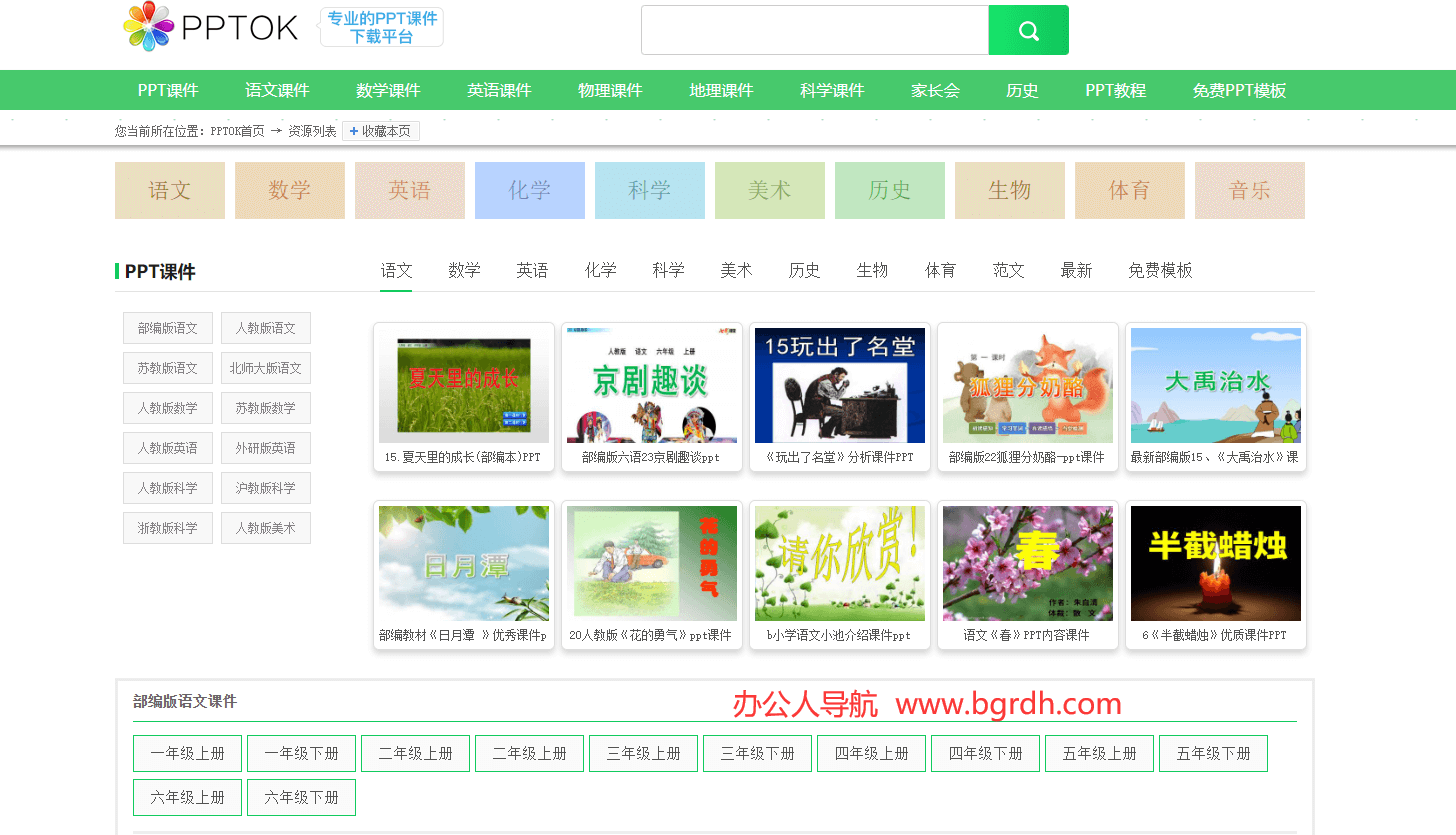Select the light-blue 科学 subject tile

click(x=650, y=190)
